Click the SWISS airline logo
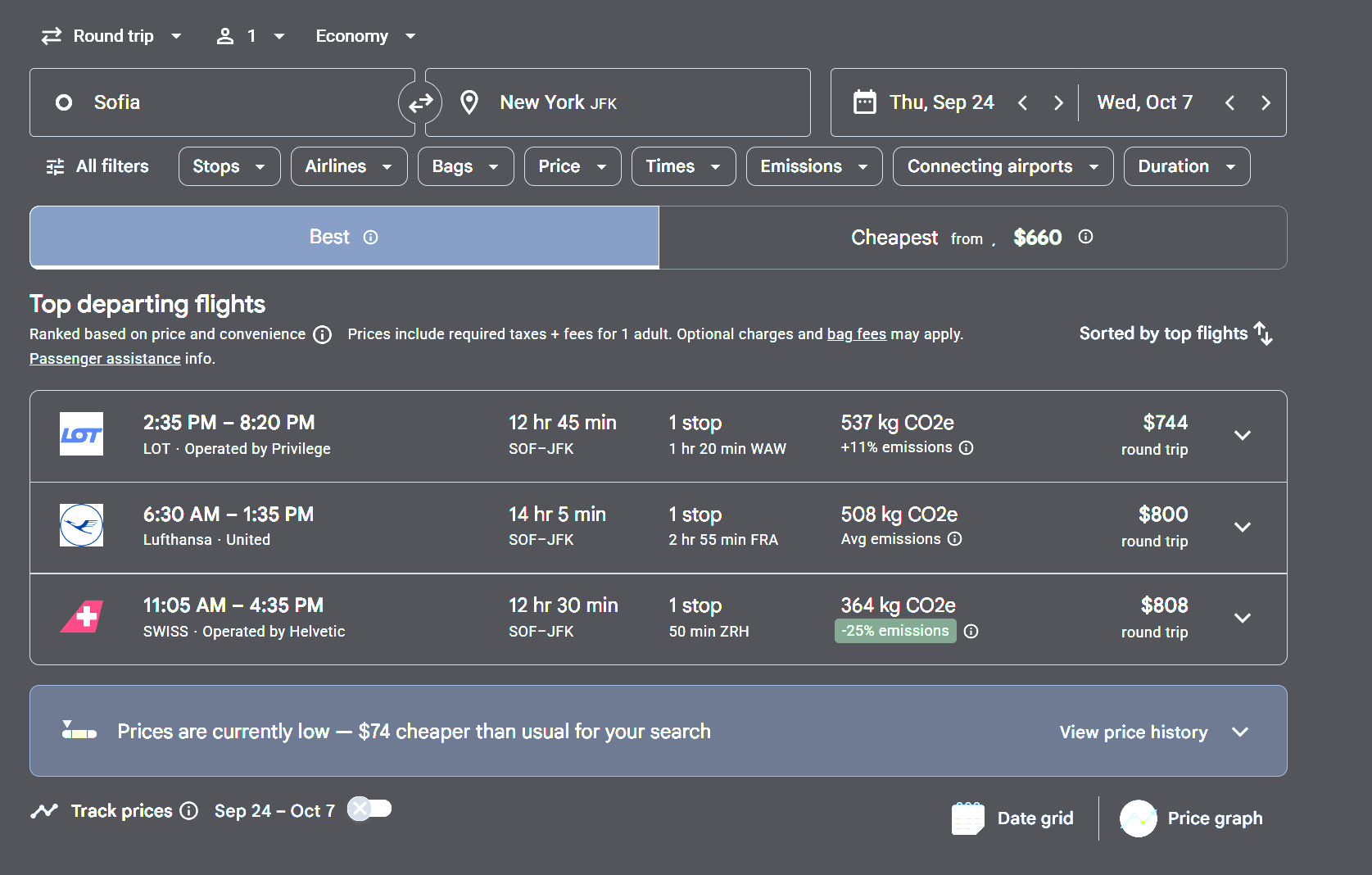Screen dimensions: 1372x875 pyautogui.click(x=81, y=617)
